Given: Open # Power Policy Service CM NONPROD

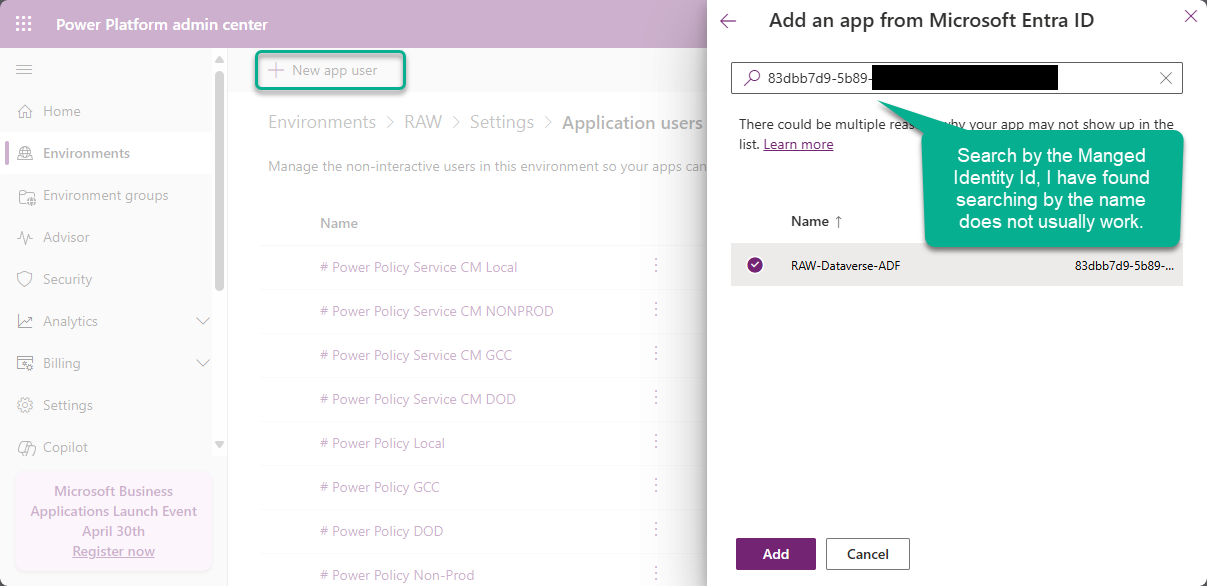Looking at the screenshot, I should point(437,311).
